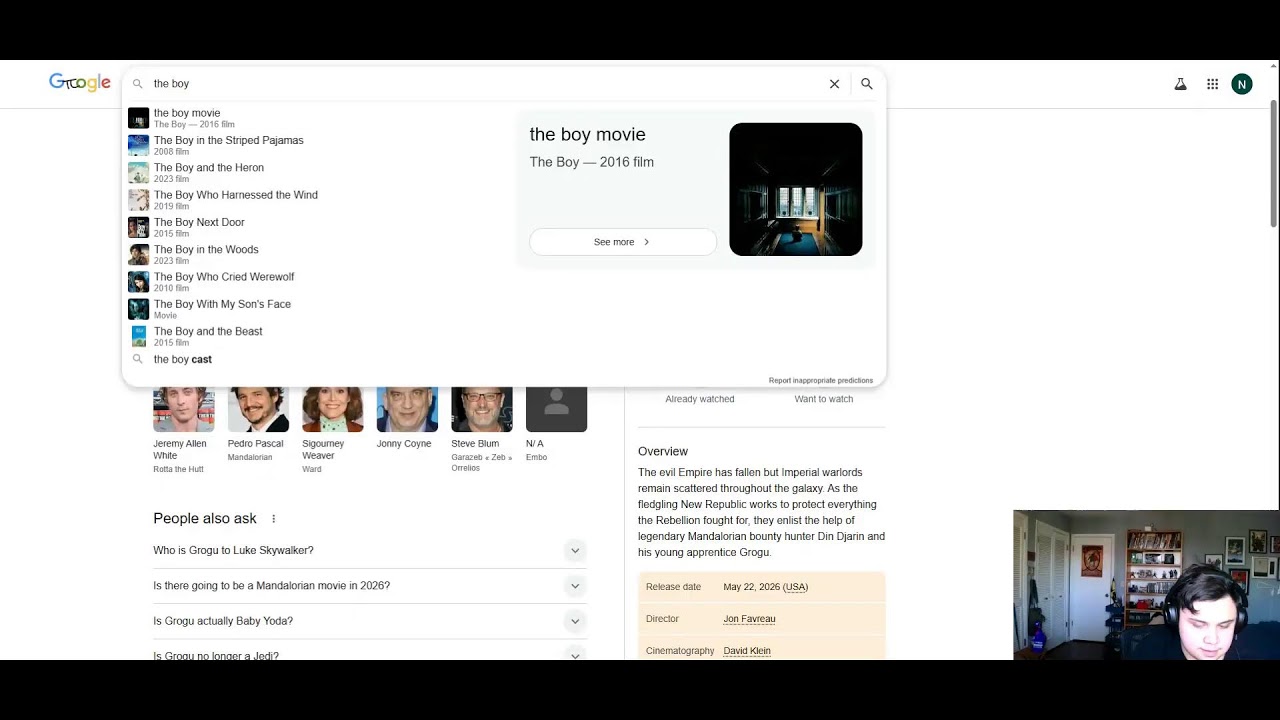
Task: Click magnifier icon beside 'the boy cast'
Action: (138, 359)
